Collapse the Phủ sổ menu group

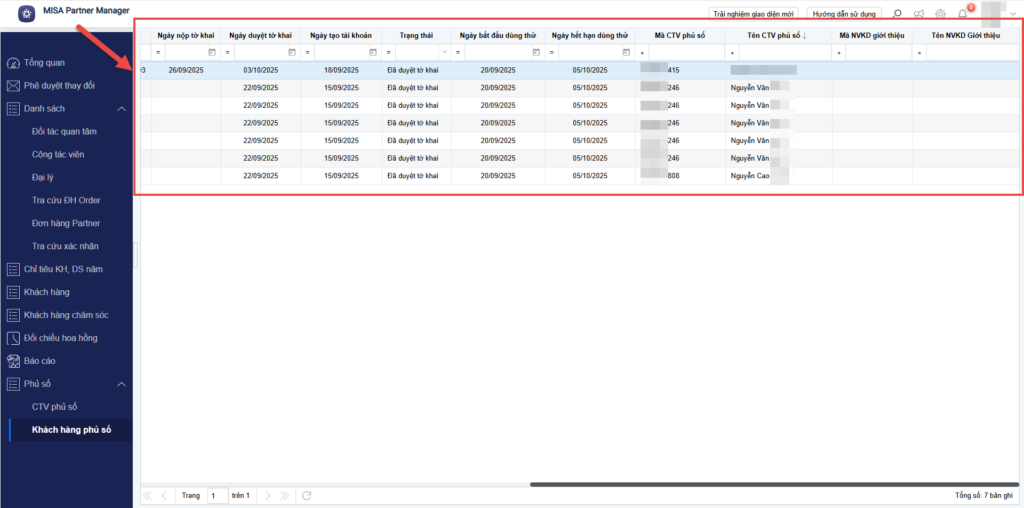point(121,384)
